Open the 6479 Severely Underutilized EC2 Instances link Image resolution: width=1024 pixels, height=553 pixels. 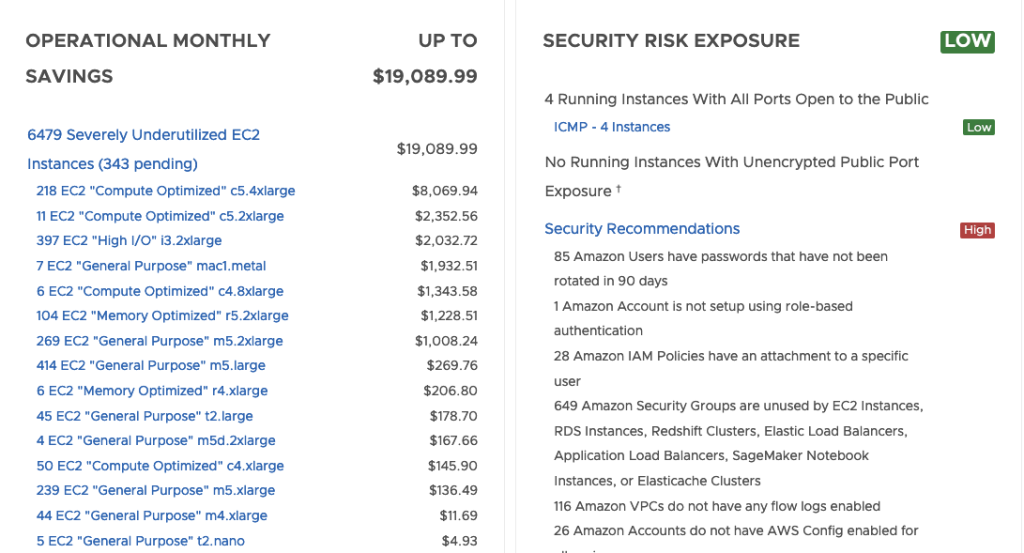[x=143, y=135]
